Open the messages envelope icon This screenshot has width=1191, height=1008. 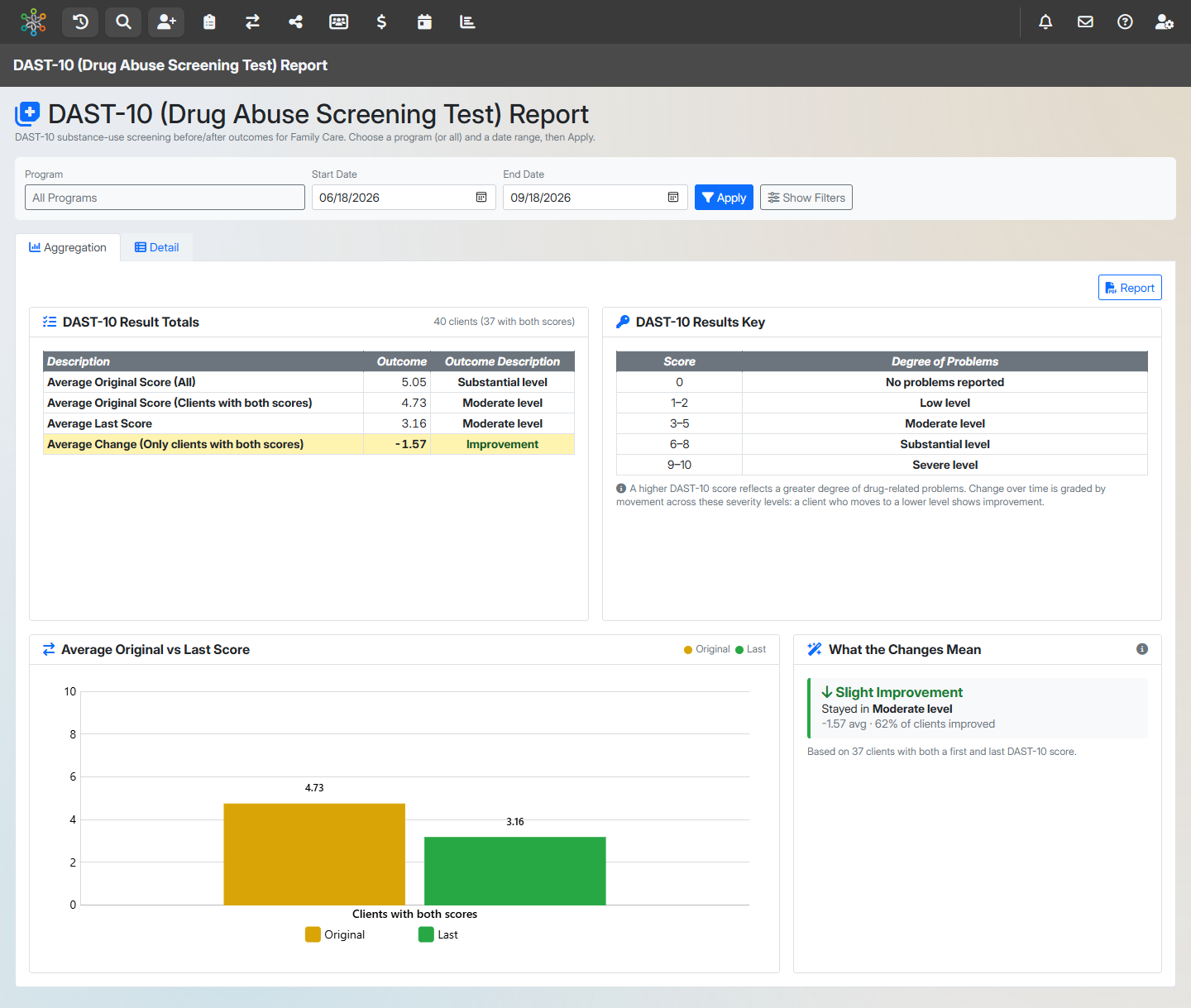1085,22
